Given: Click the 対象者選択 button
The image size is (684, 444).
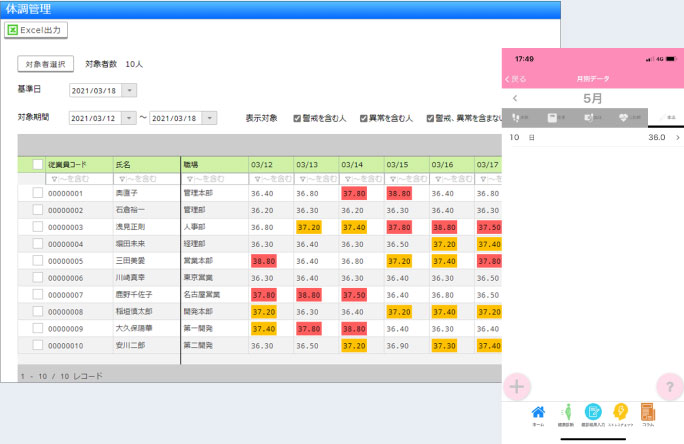Looking at the screenshot, I should click(x=45, y=64).
